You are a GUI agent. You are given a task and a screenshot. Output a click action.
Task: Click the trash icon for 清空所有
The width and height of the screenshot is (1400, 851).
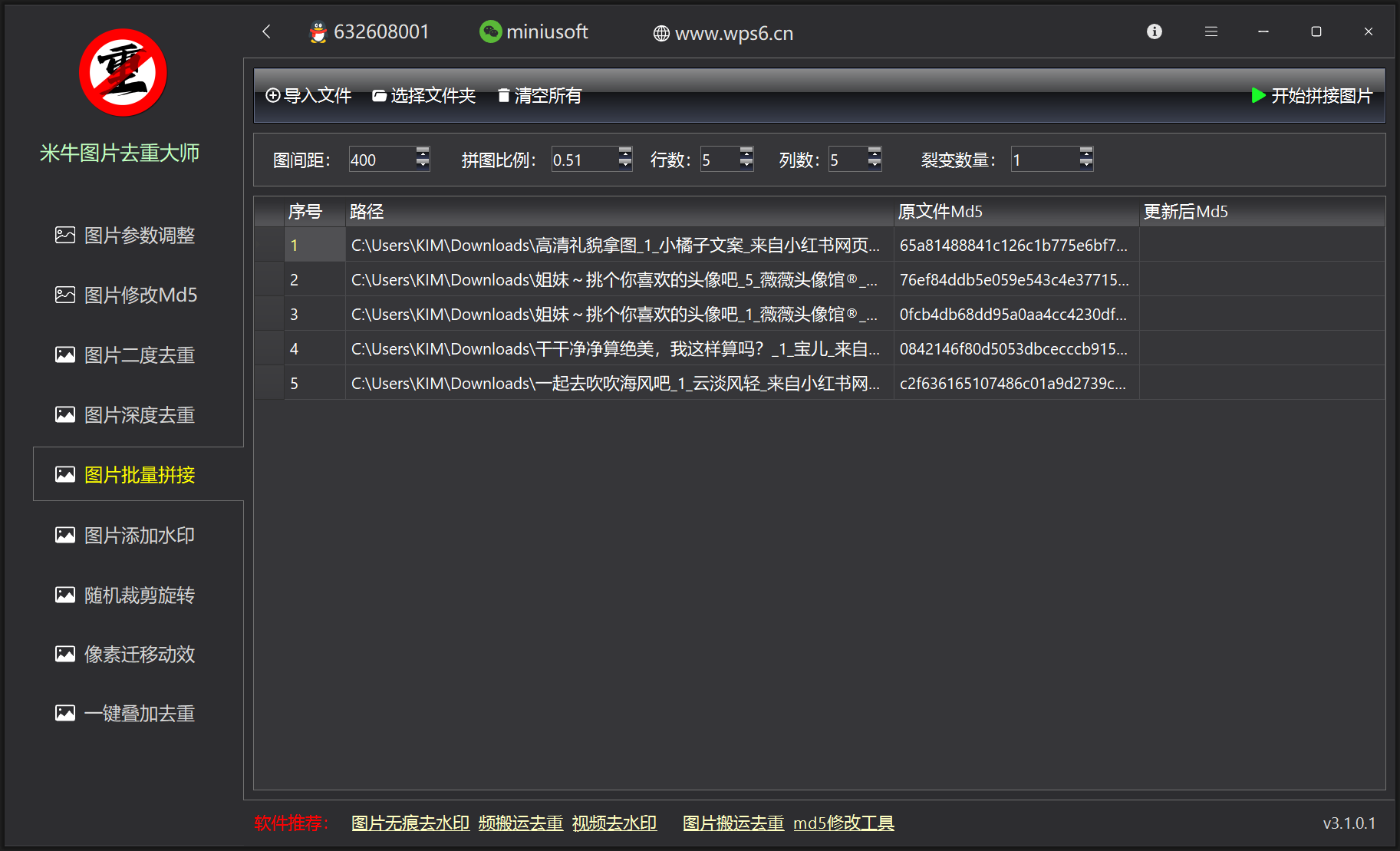[x=504, y=95]
